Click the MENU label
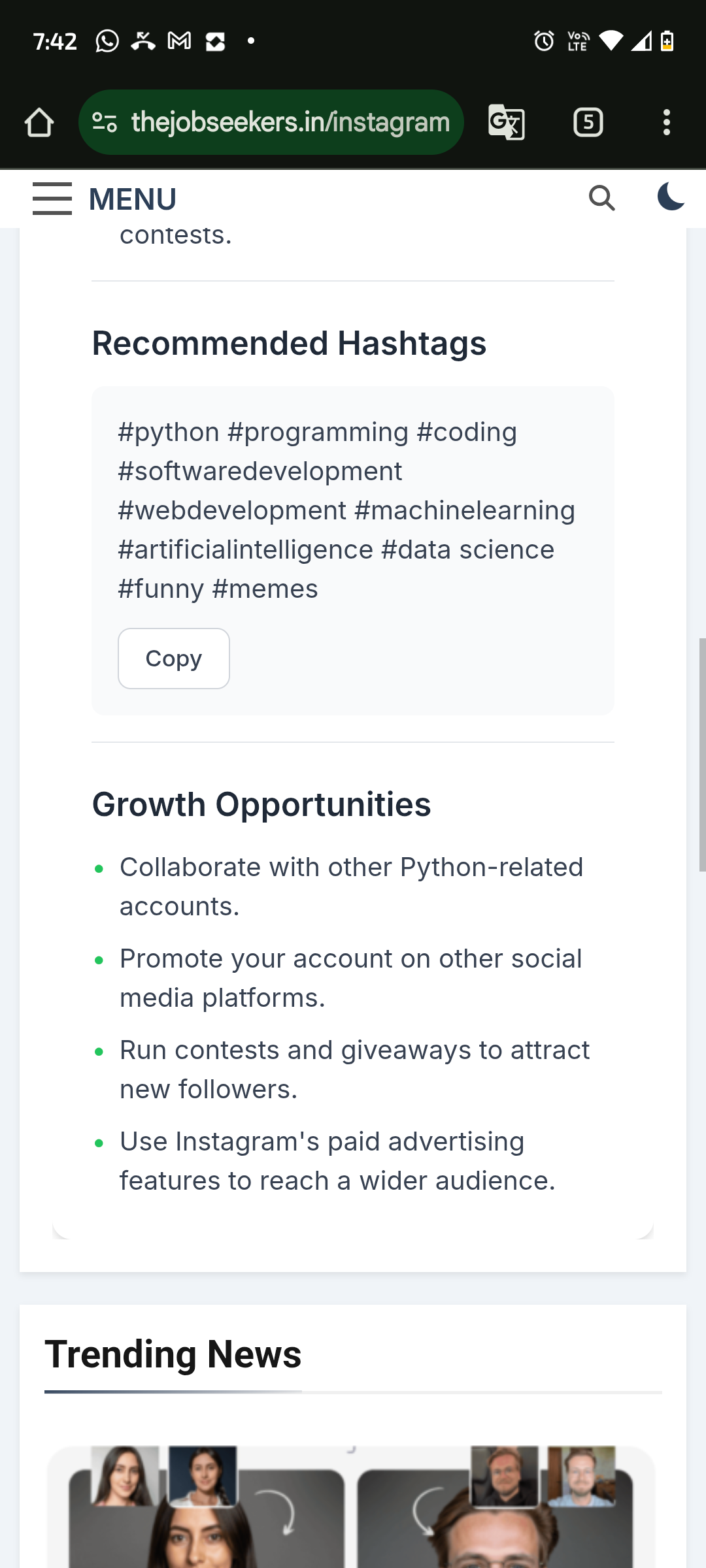The width and height of the screenshot is (706, 1568). (133, 199)
